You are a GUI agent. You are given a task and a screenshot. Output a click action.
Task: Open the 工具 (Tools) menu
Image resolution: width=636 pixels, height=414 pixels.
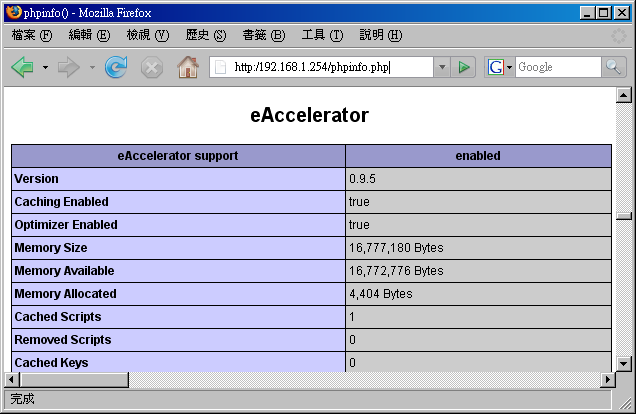pyautogui.click(x=322, y=35)
